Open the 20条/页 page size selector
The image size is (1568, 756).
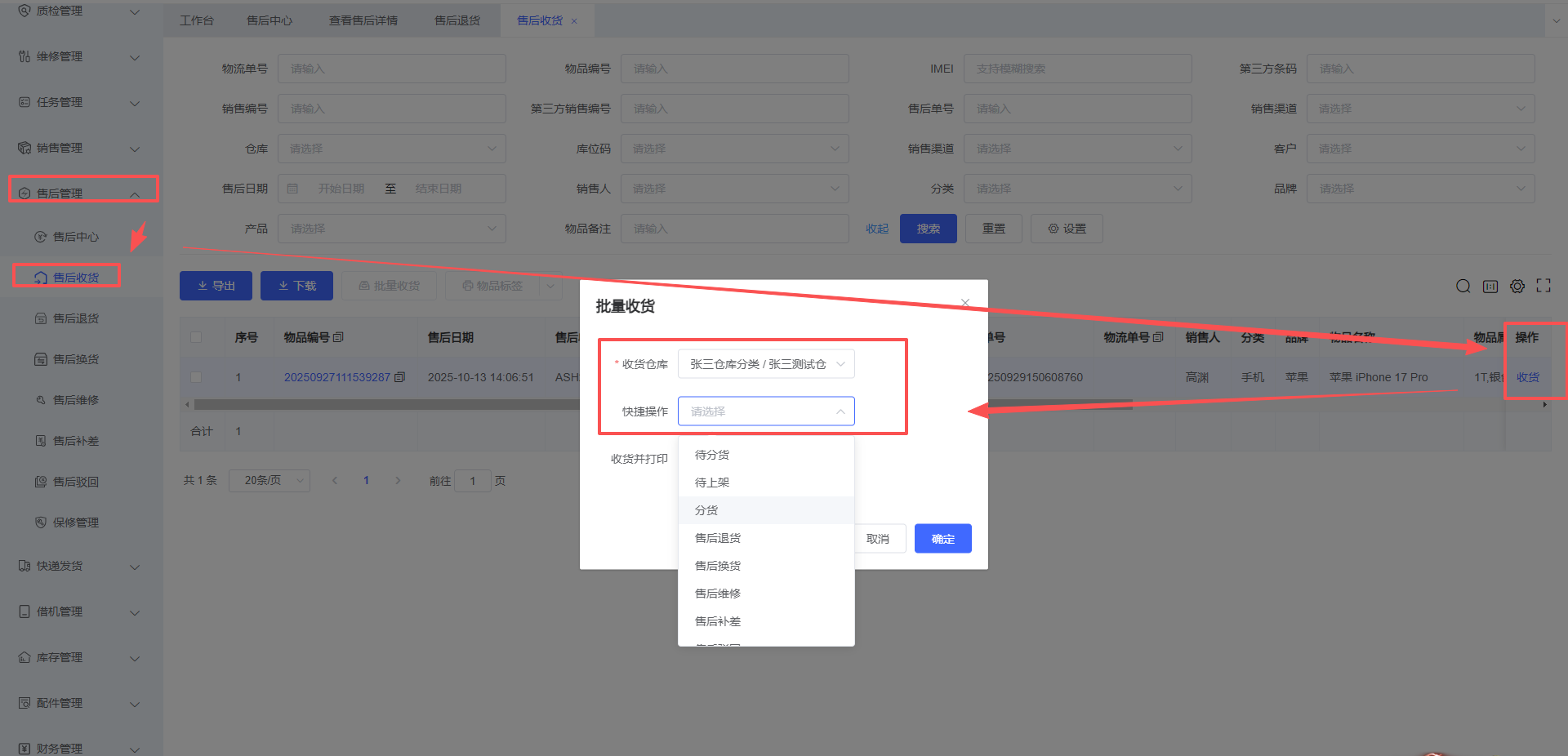(x=269, y=481)
